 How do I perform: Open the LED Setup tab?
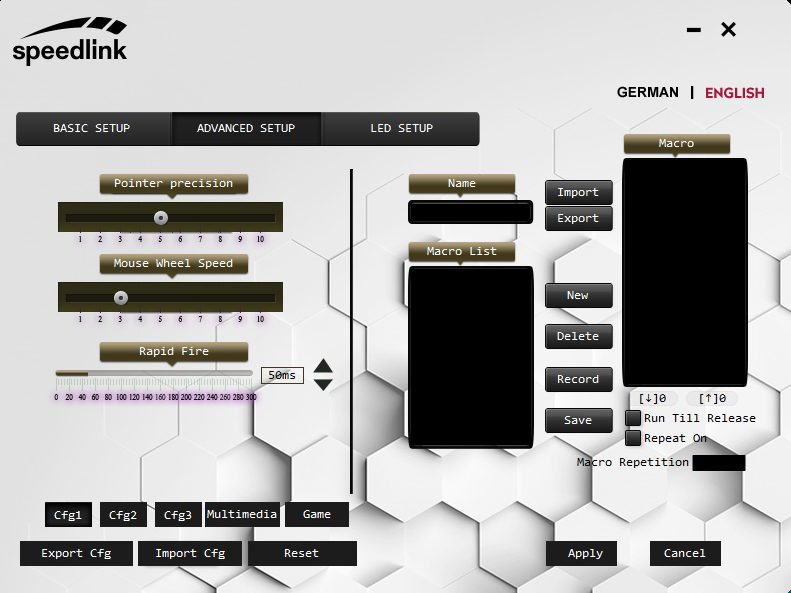(x=401, y=129)
